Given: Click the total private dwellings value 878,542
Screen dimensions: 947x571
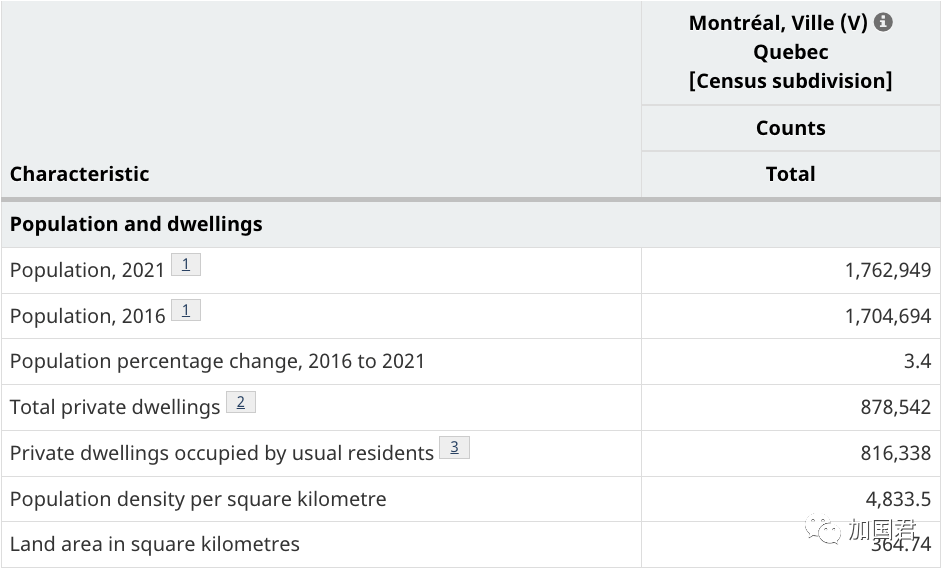Looking at the screenshot, I should 895,407.
